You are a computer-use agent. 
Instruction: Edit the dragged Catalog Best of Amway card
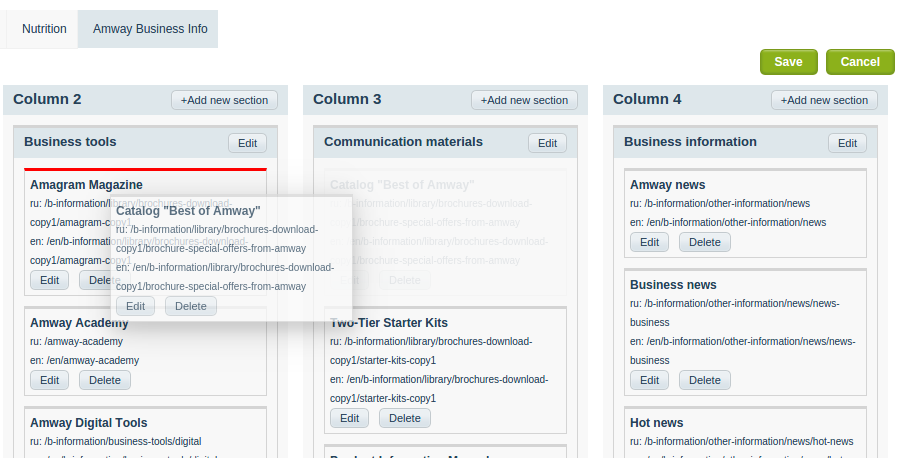(x=135, y=306)
